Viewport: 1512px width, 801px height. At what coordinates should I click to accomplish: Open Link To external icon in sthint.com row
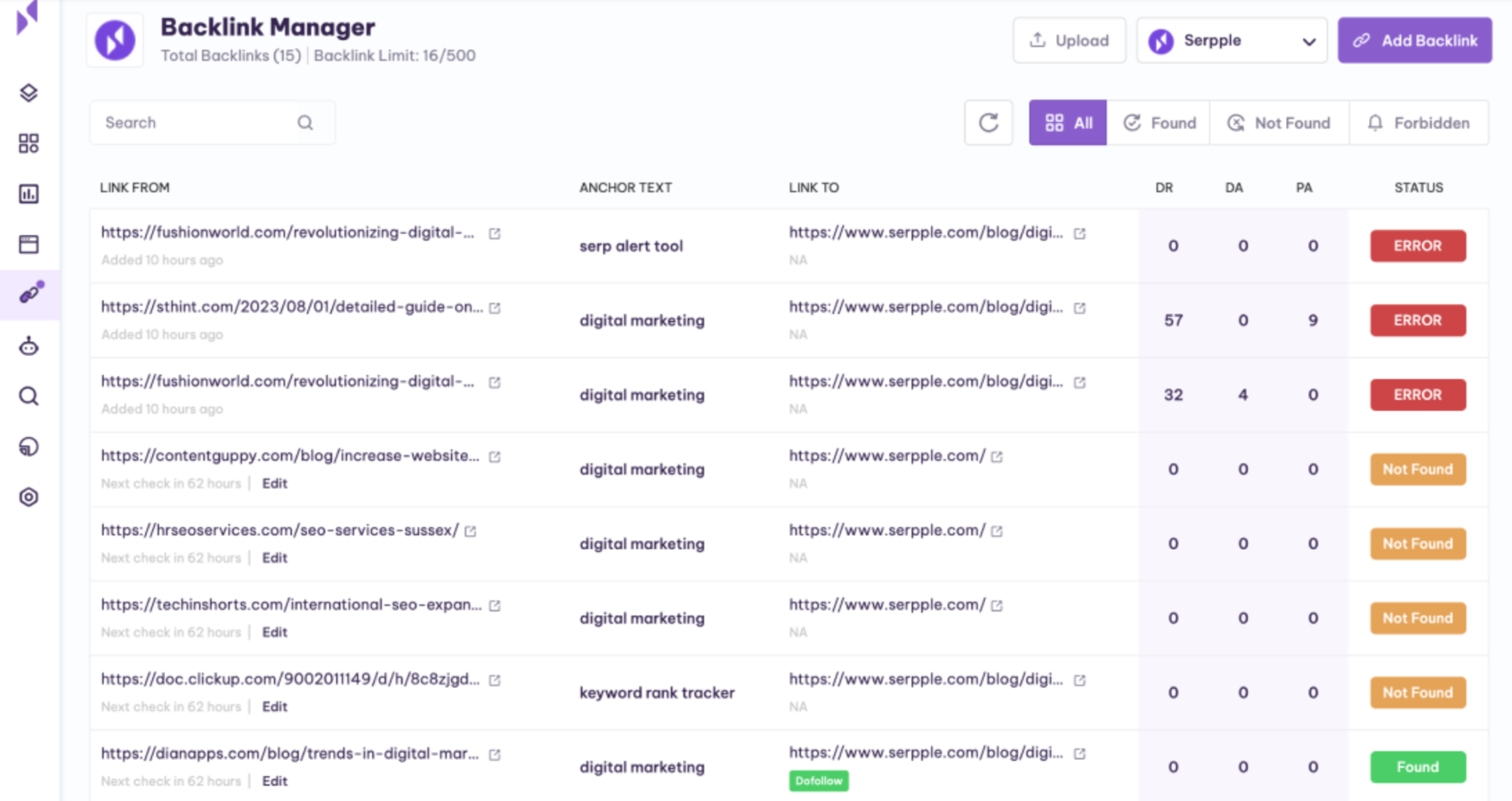[1080, 308]
